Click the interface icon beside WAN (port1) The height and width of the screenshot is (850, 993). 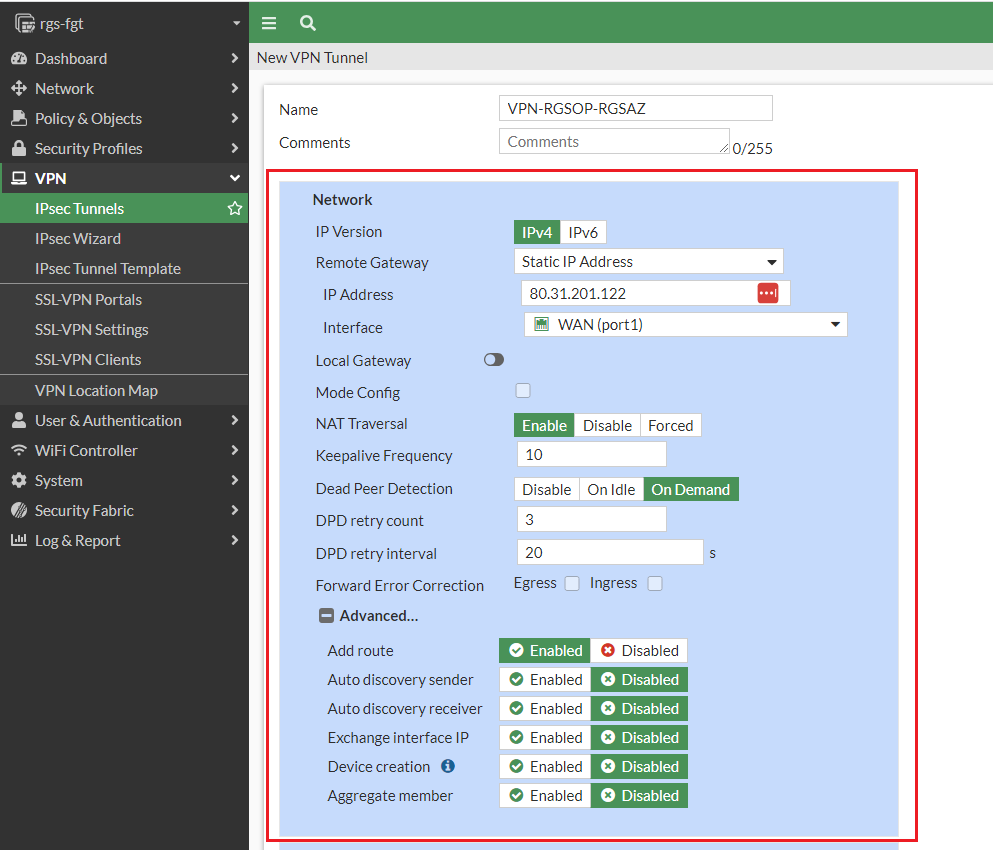pyautogui.click(x=541, y=324)
